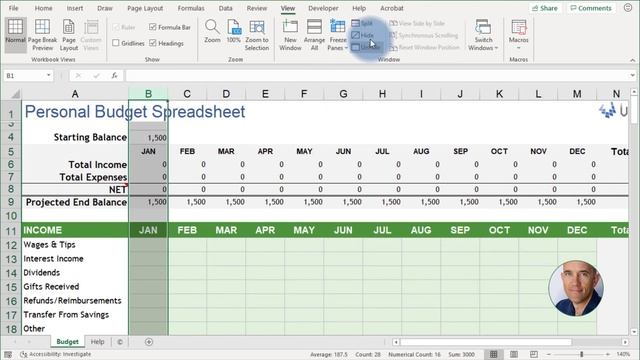Switch to the Insert tab
Image resolution: width=640 pixels, height=360 pixels.
[75, 8]
